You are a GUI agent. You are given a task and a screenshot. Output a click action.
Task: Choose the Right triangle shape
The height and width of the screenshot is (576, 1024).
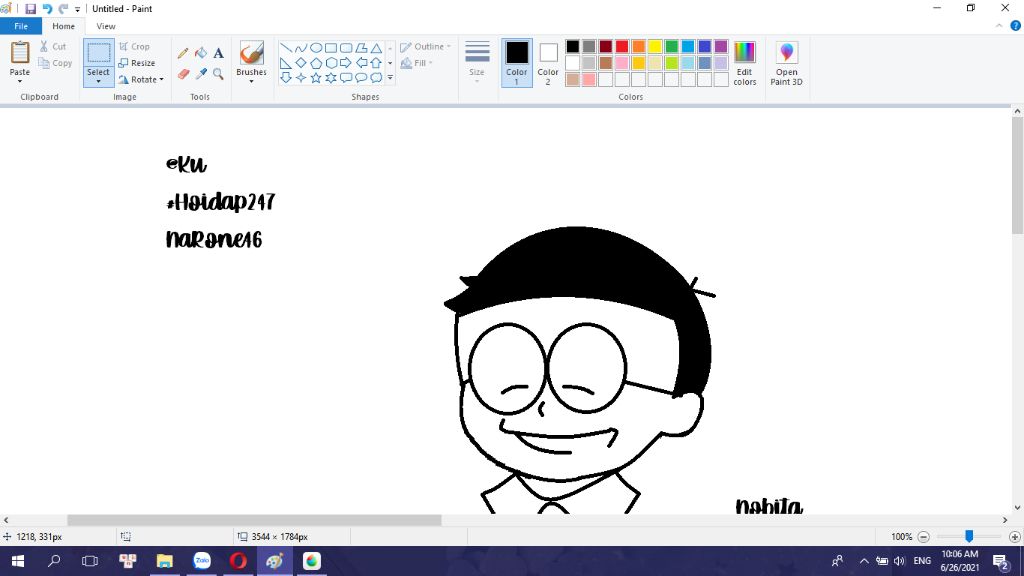tap(285, 63)
